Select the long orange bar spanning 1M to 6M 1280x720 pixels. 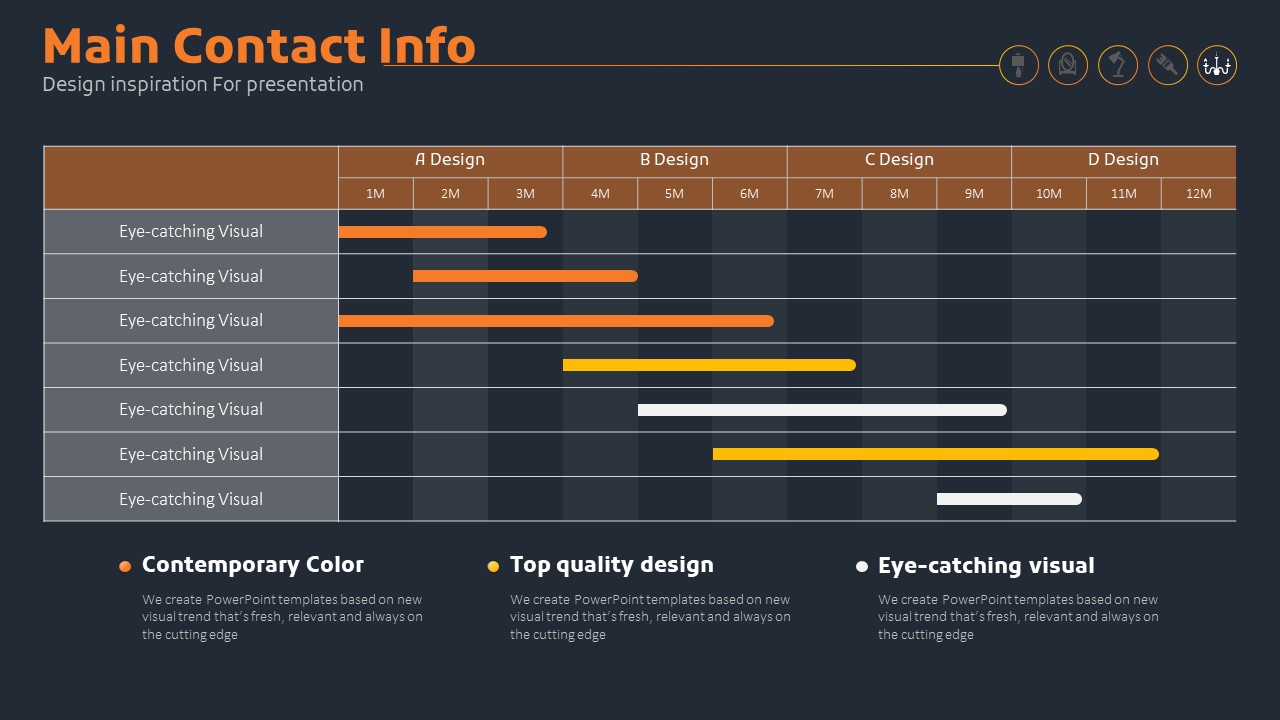[556, 321]
